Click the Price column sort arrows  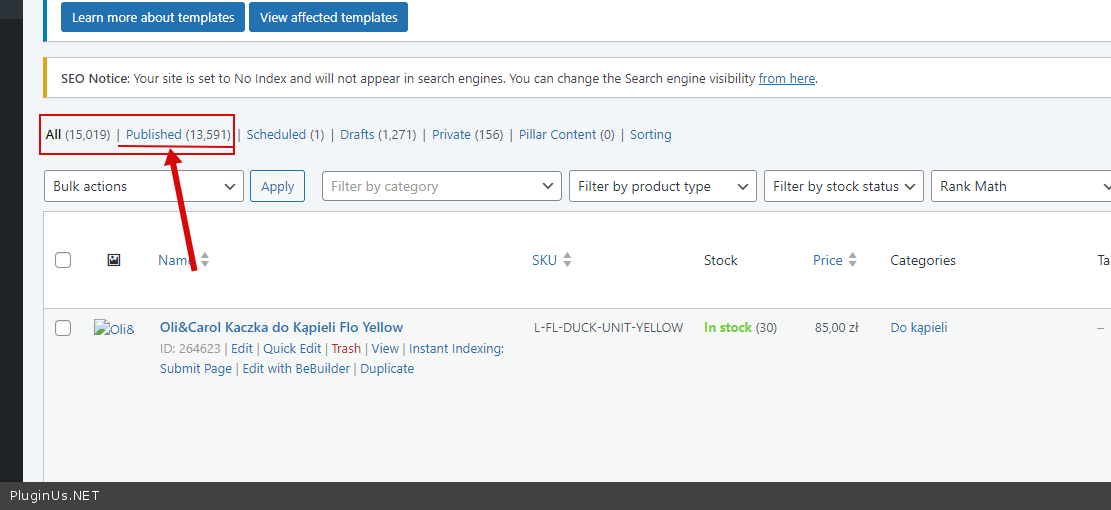click(x=852, y=260)
